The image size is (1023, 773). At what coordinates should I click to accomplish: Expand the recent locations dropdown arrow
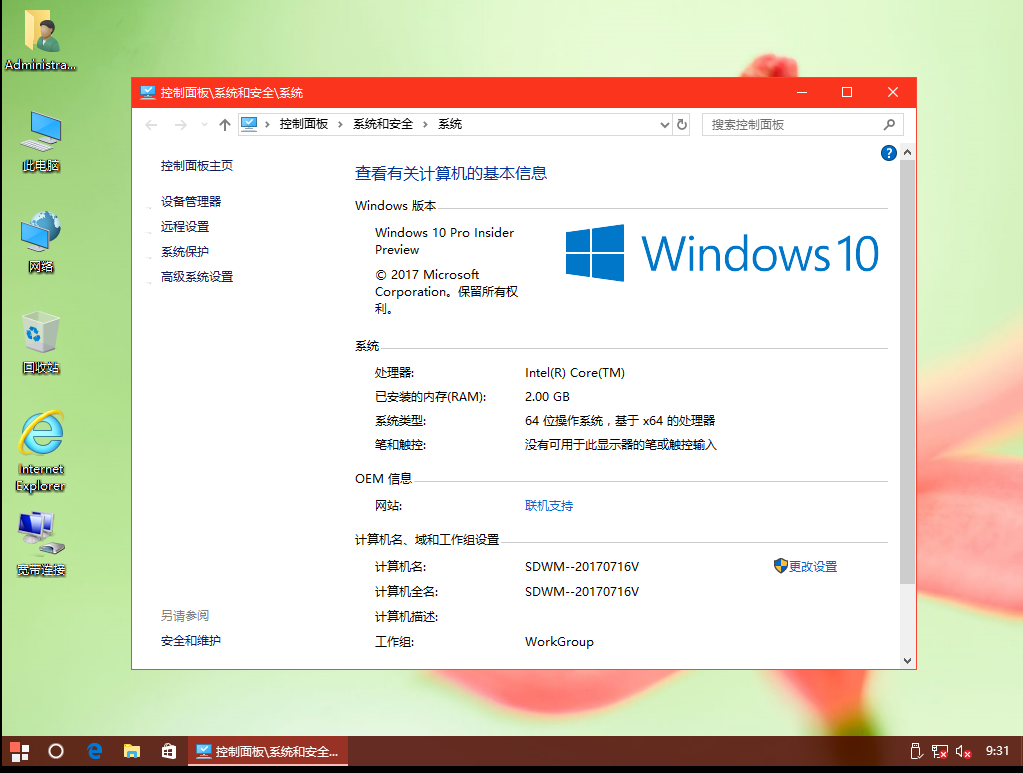click(x=204, y=125)
